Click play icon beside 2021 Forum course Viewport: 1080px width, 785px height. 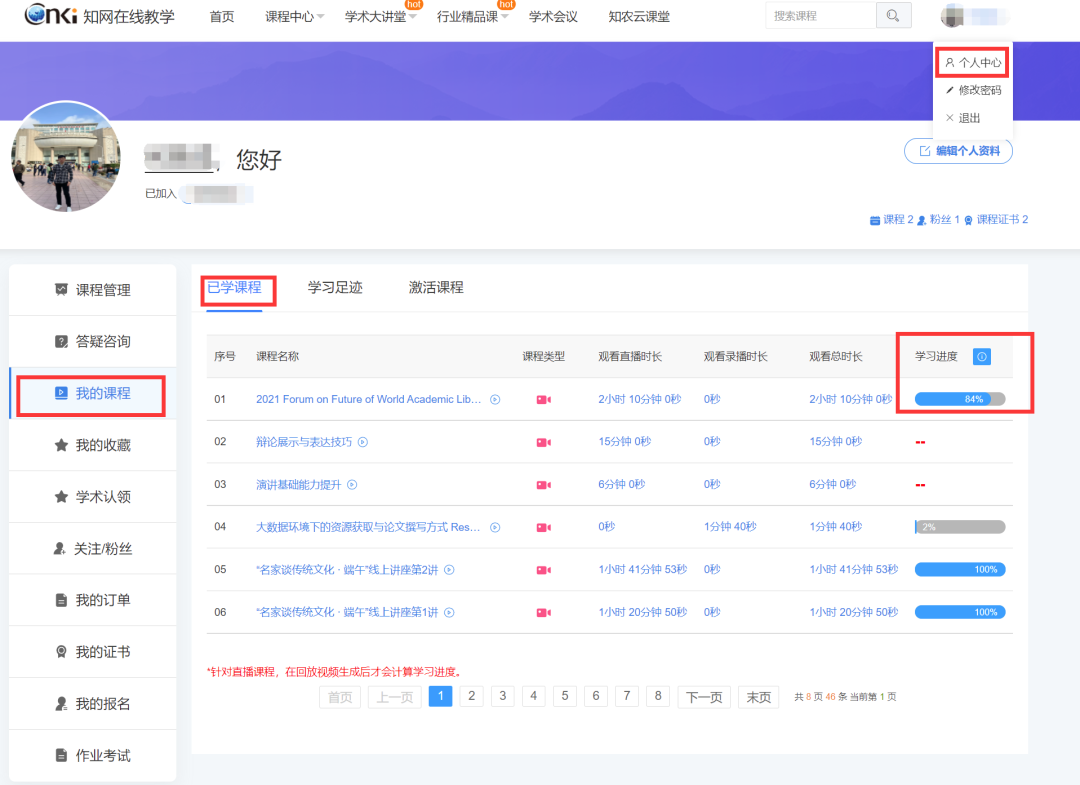495,399
